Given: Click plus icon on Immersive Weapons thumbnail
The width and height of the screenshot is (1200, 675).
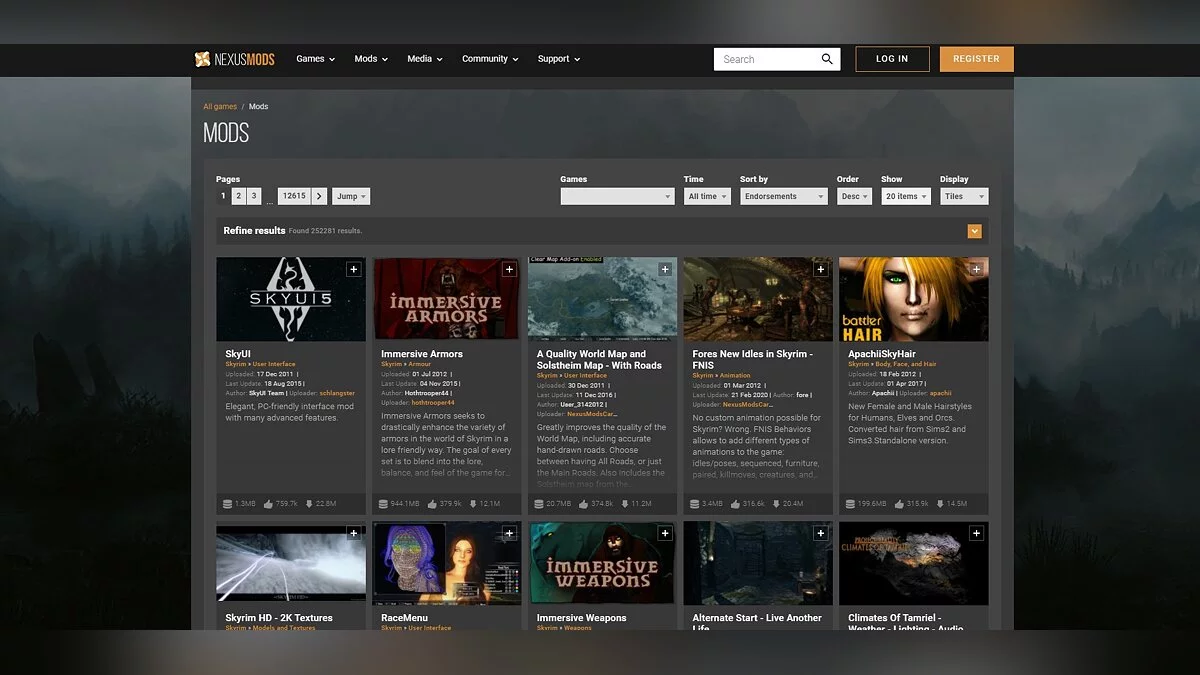Looking at the screenshot, I should coord(665,534).
